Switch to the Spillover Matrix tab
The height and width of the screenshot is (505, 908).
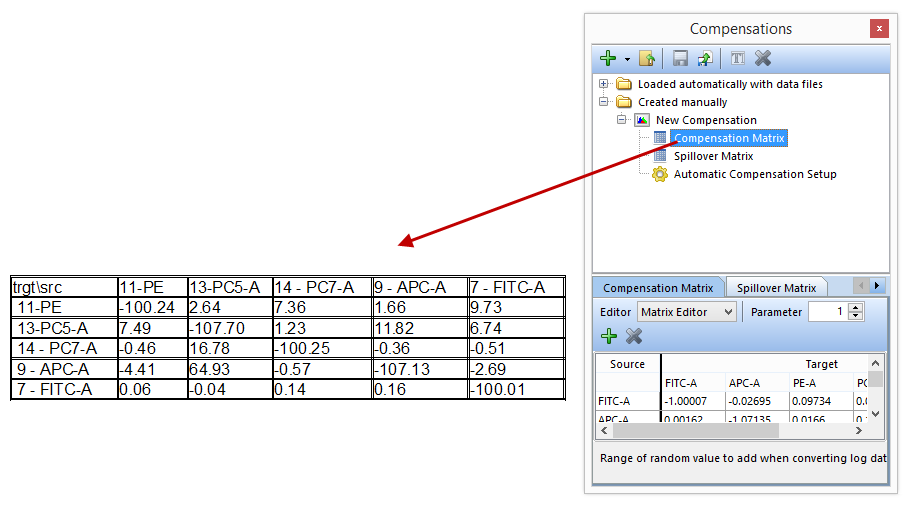(778, 288)
